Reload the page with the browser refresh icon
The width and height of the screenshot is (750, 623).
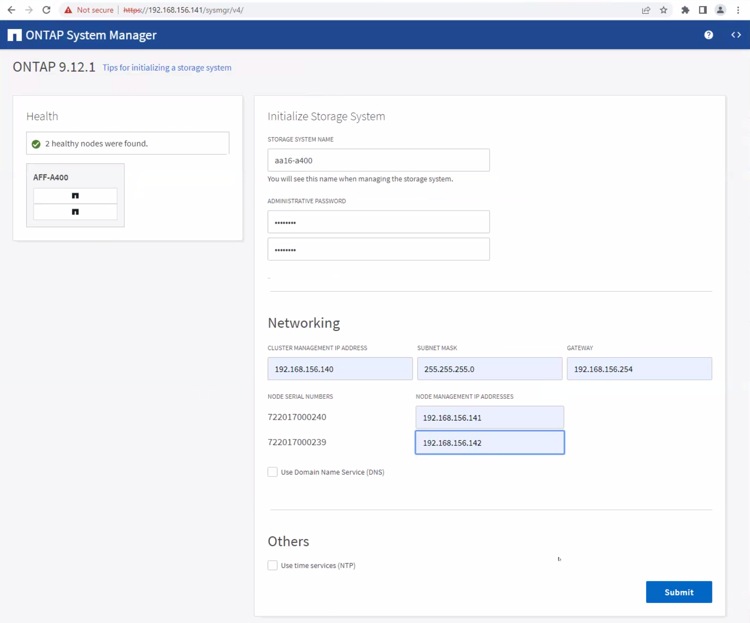46,10
